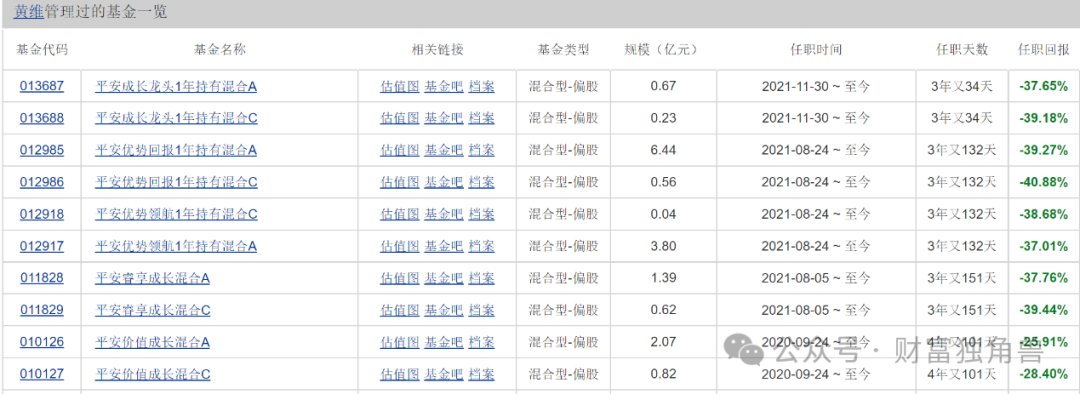Open fund code 012985 link
Viewport: 1080px width, 394px height.
point(41,149)
